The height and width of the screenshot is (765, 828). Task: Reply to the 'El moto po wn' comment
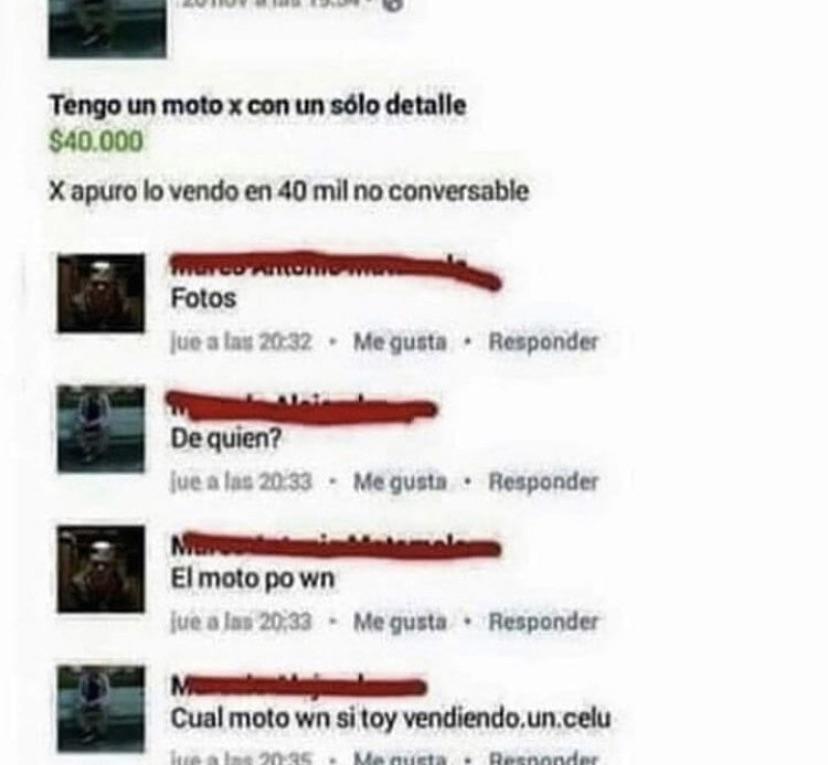pos(543,621)
